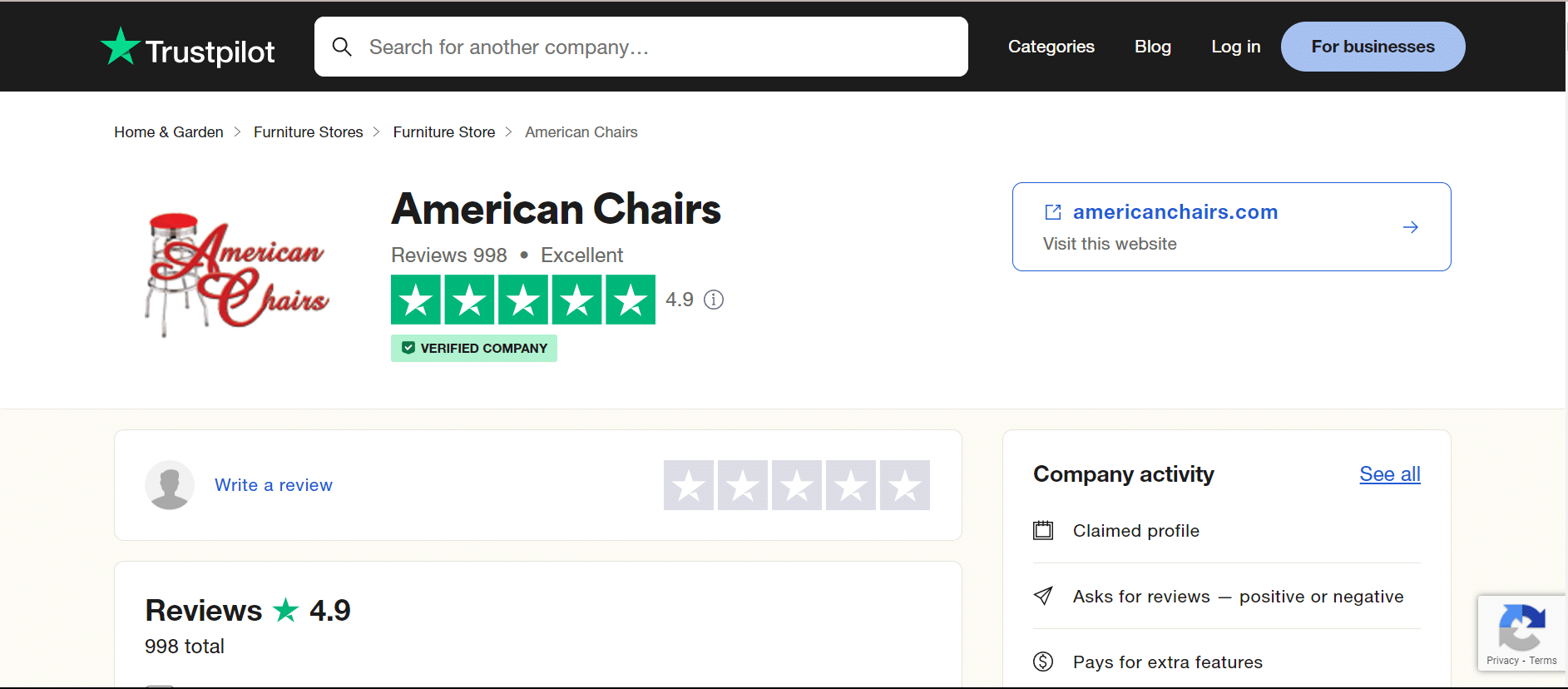
Task: Click the For businesses button
Action: (x=1372, y=47)
